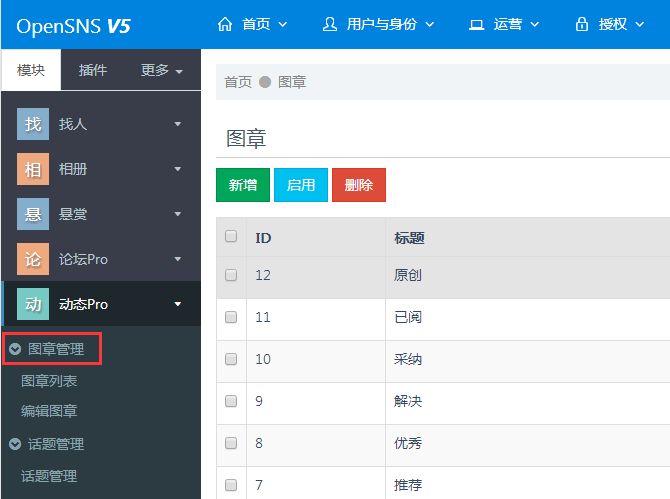Check the box for row ID 7

[x=231, y=485]
